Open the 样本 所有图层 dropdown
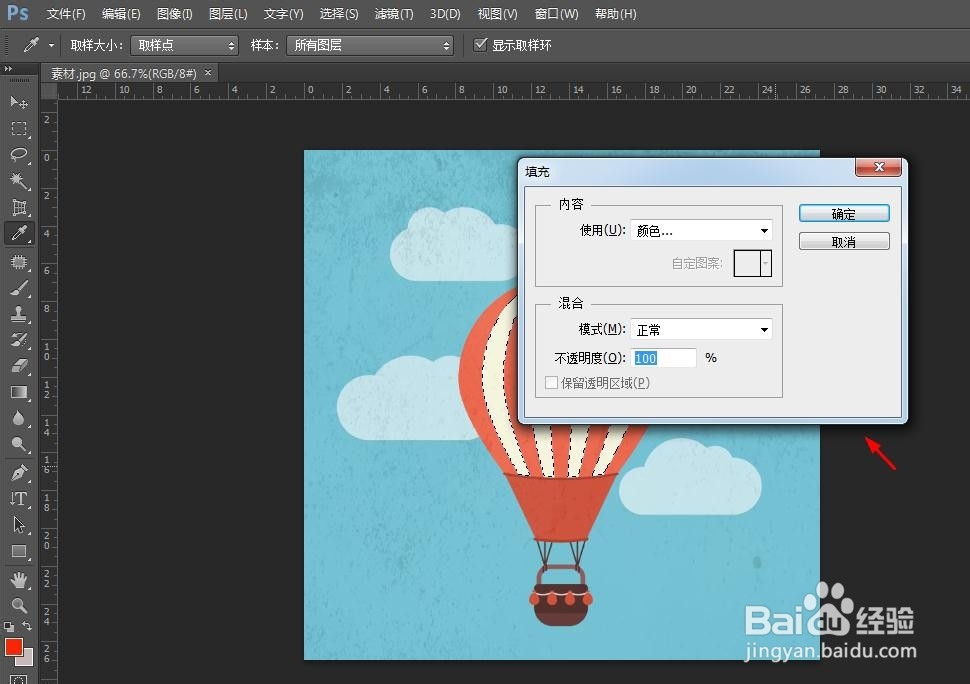970x684 pixels. coord(370,45)
